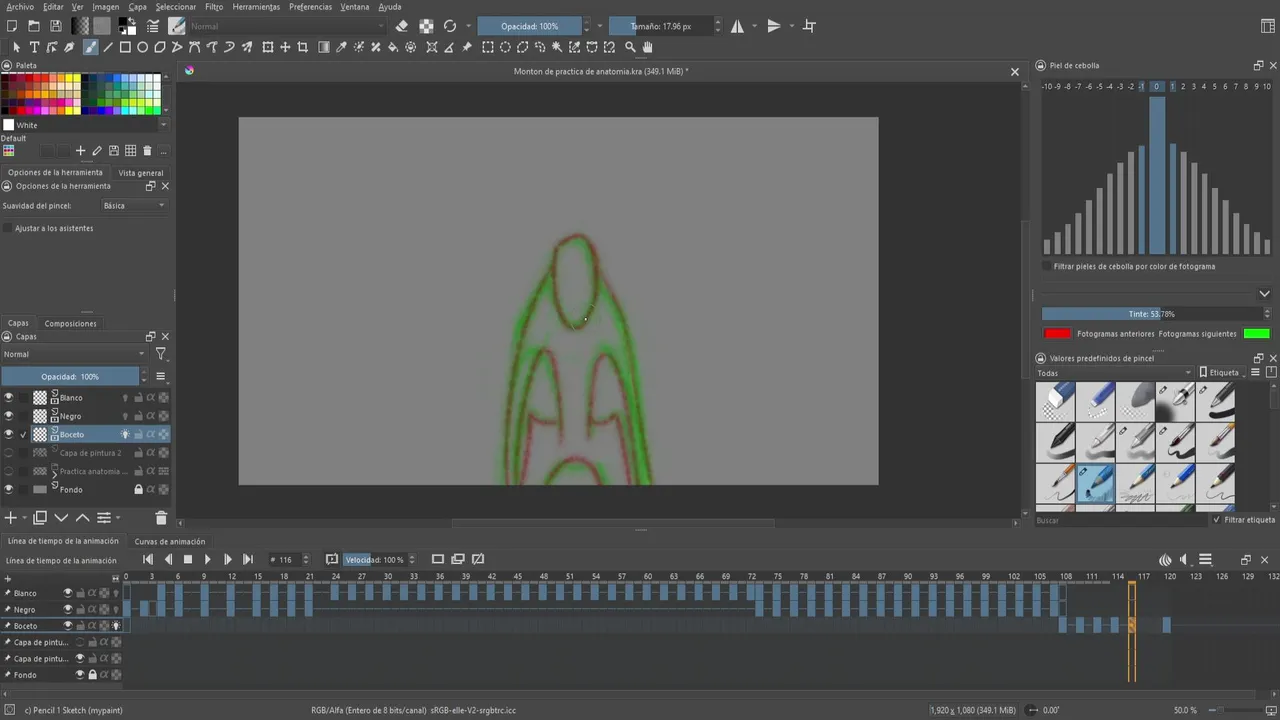Unlock the Fondo layer padlock in Capas
Viewport: 1280px width, 720px height.
click(x=138, y=489)
